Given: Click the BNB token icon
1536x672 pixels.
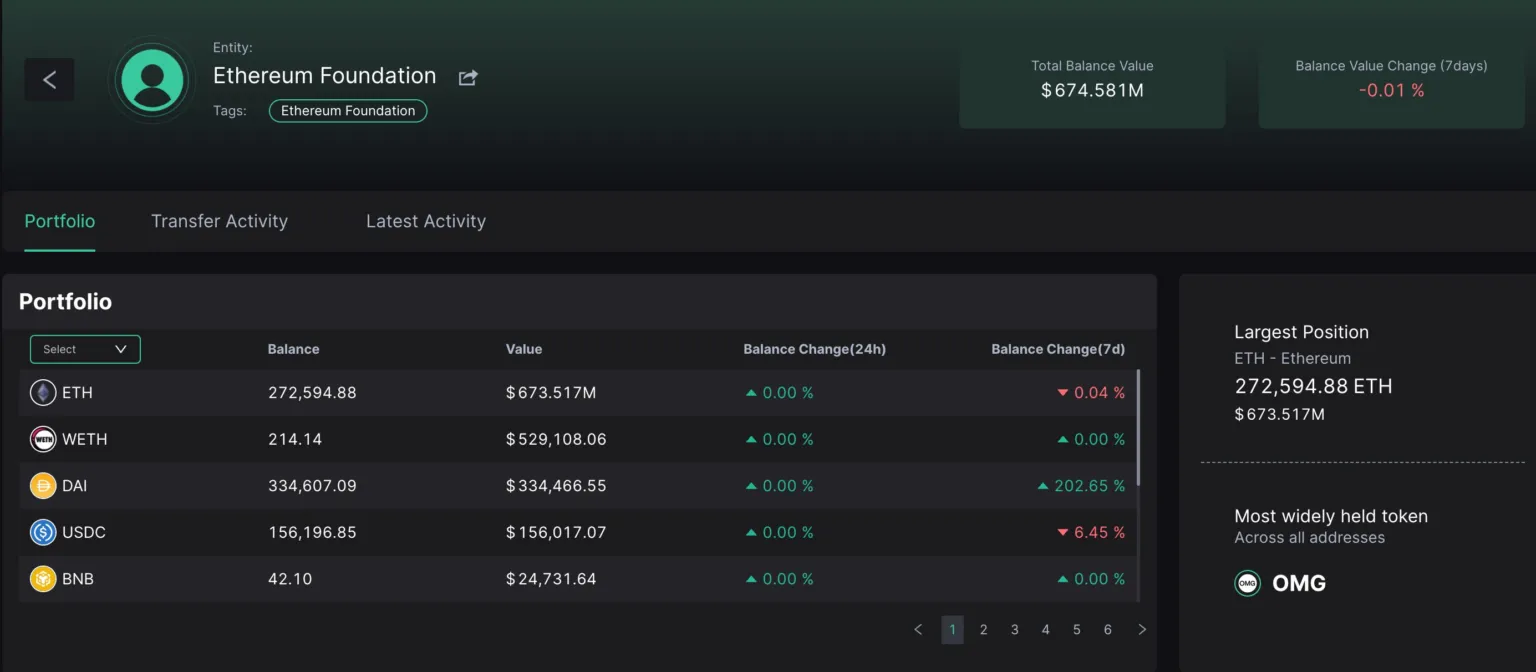Looking at the screenshot, I should pos(43,579).
